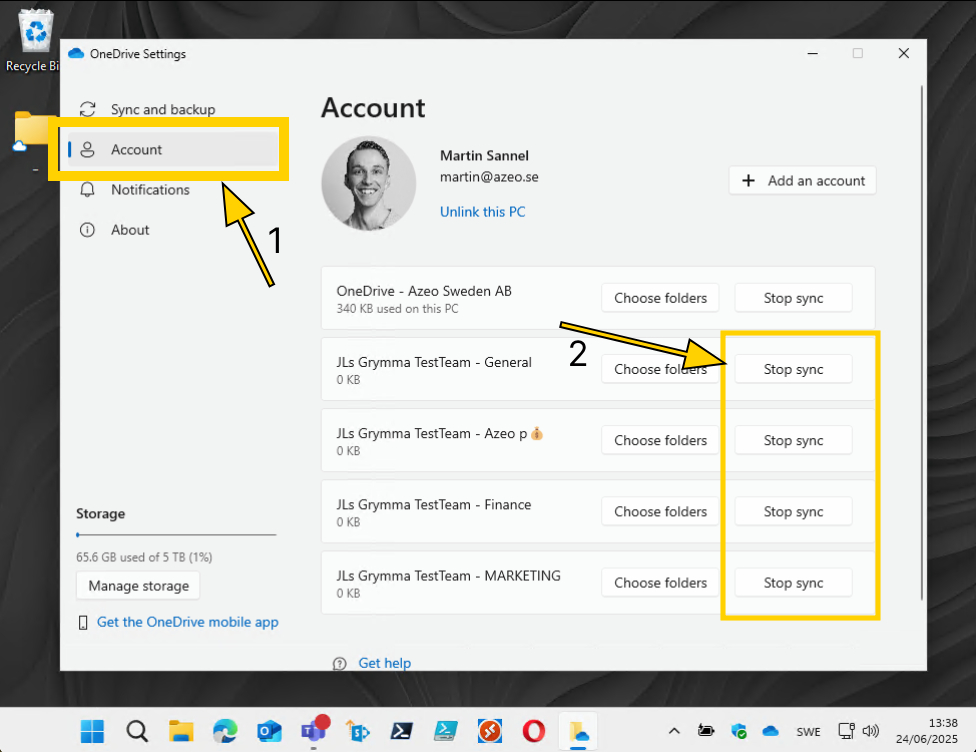Click Martin Sannel's profile picture
The height and width of the screenshot is (752, 976).
point(368,183)
